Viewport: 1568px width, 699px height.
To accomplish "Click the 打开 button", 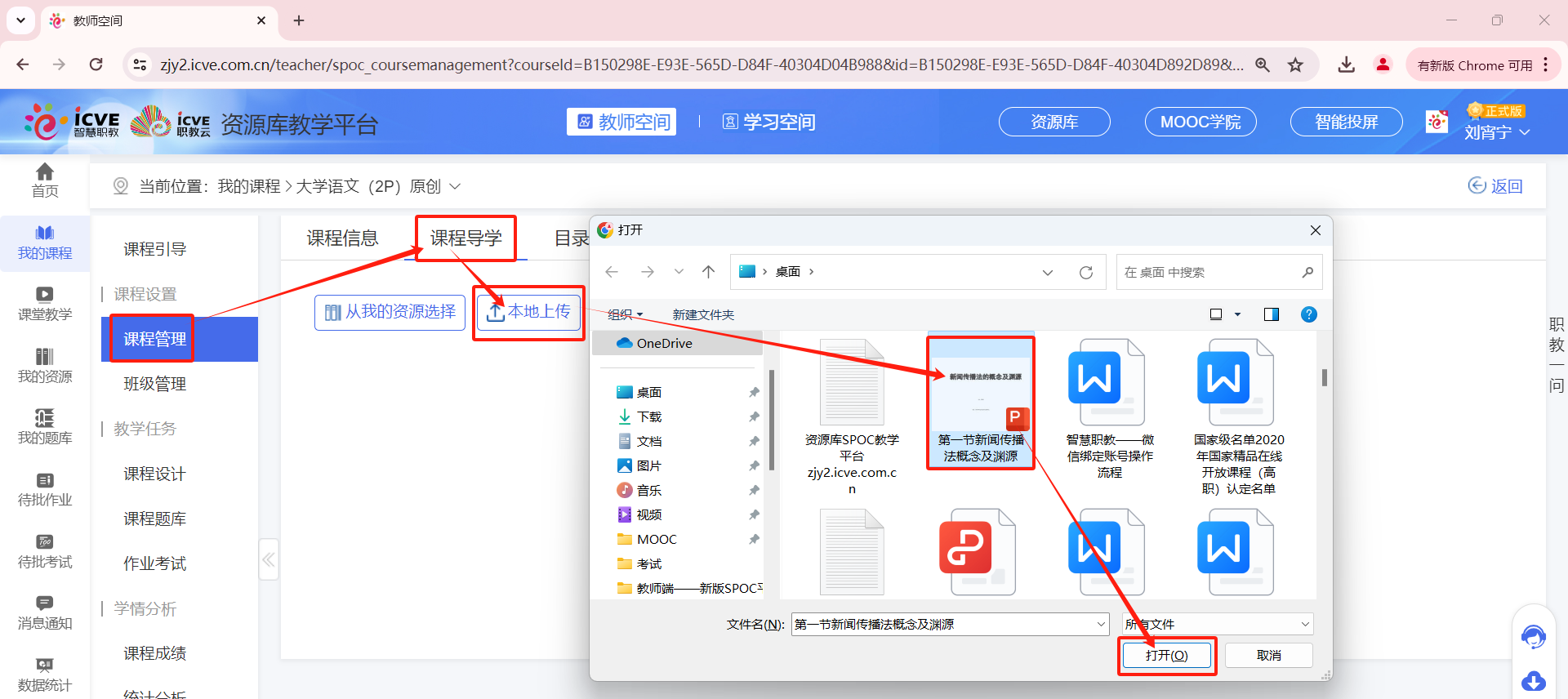I will 1166,656.
